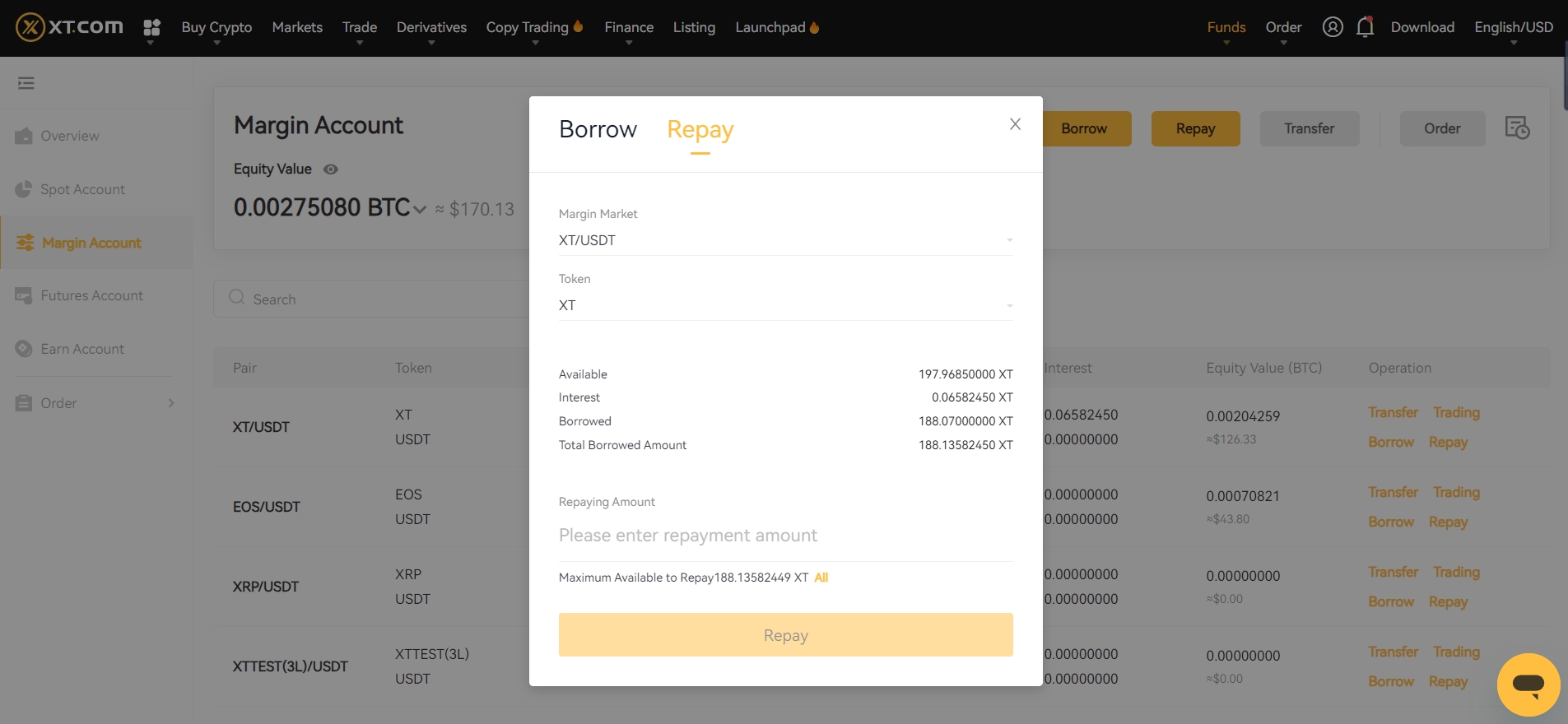Image resolution: width=1568 pixels, height=724 pixels.
Task: Change the BTC equity unit dropdown
Action: [x=420, y=210]
